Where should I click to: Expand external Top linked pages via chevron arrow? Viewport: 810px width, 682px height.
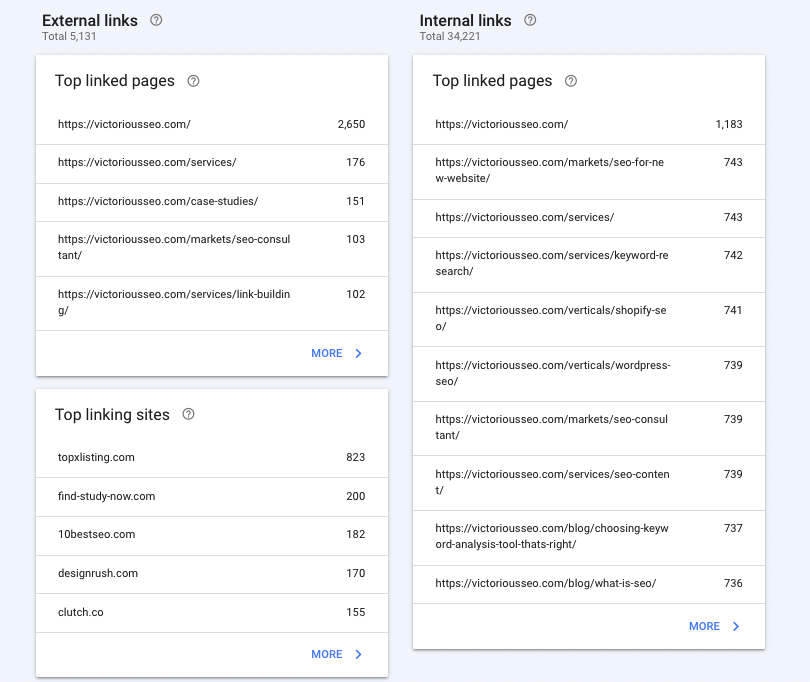pyautogui.click(x=359, y=353)
